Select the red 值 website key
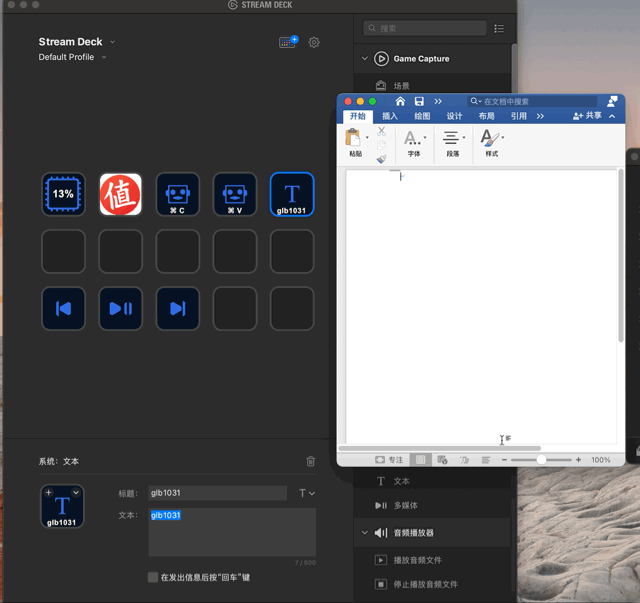The height and width of the screenshot is (603, 640). [120, 194]
